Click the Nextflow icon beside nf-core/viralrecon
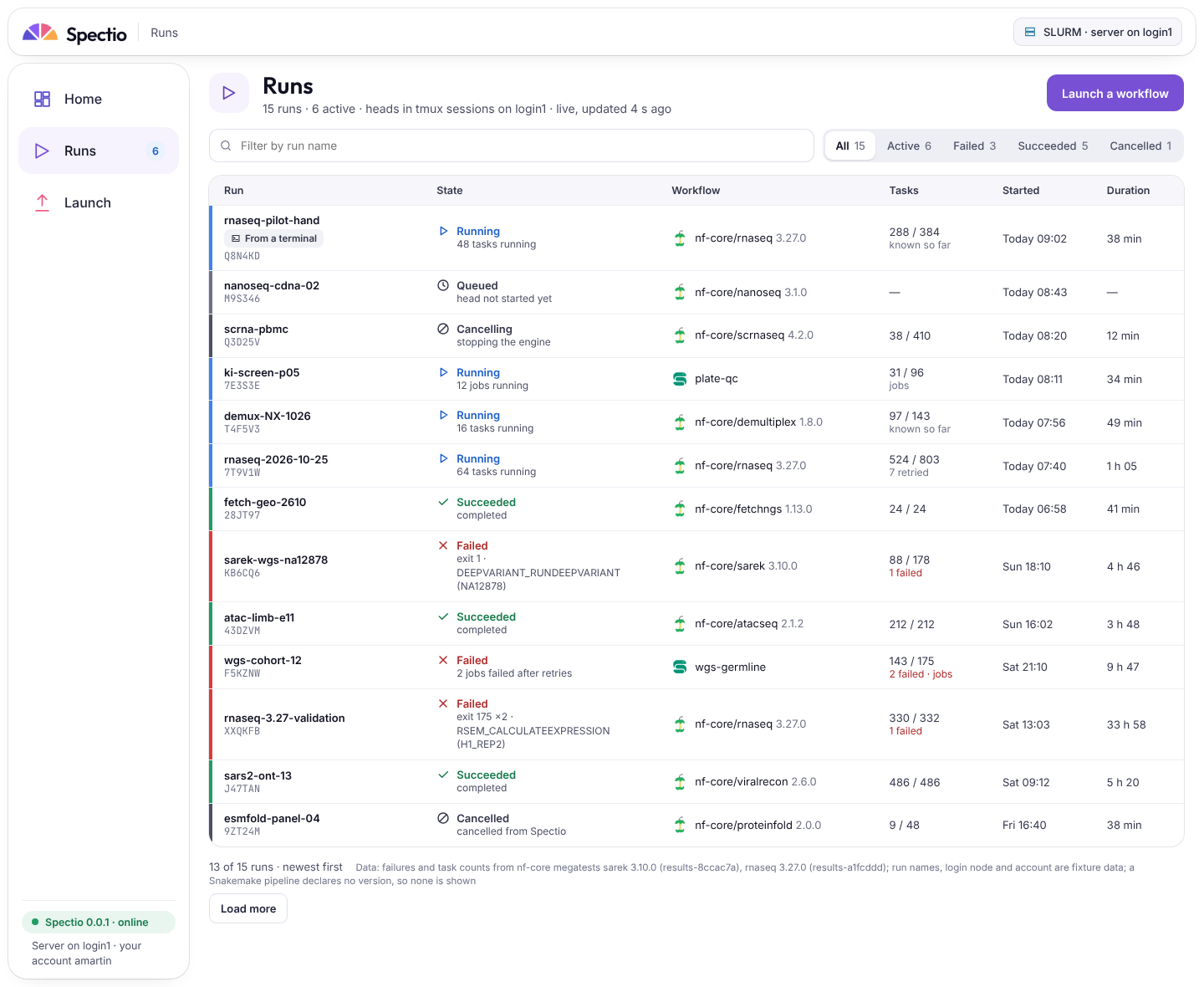The width and height of the screenshot is (1204, 987). pyautogui.click(x=680, y=782)
